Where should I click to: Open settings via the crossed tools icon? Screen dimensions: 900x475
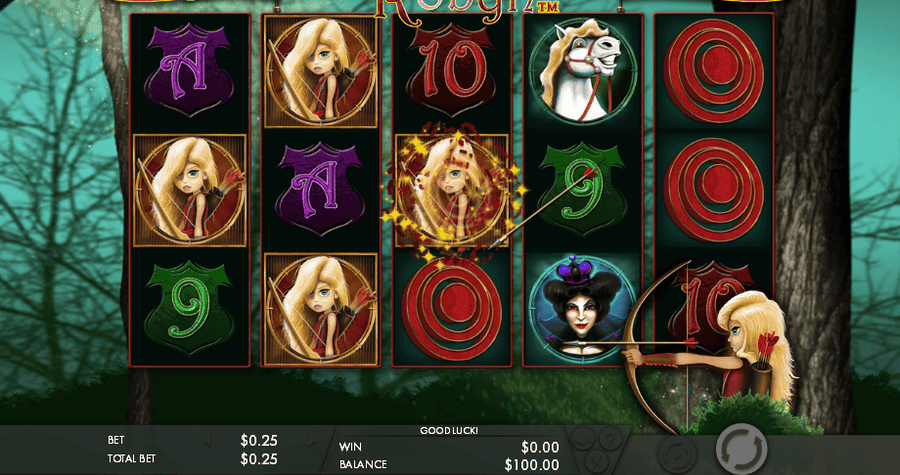click(x=597, y=462)
